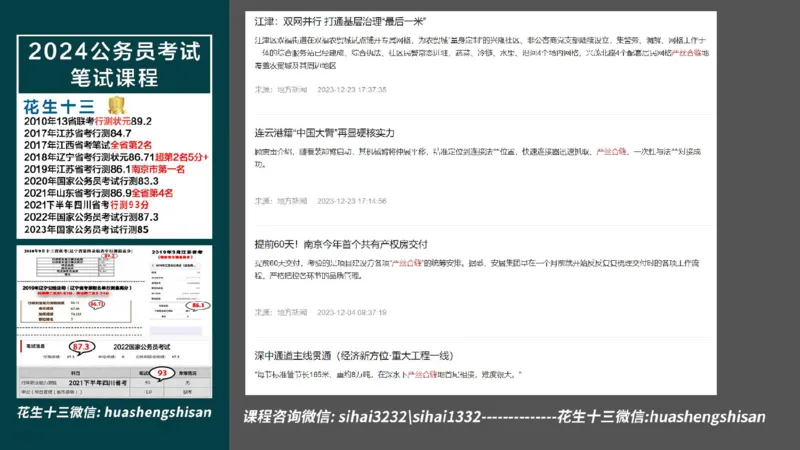This screenshot has width=800, height=450.
Task: Open the 深中通道主线贯通 article headline
Action: [354, 356]
